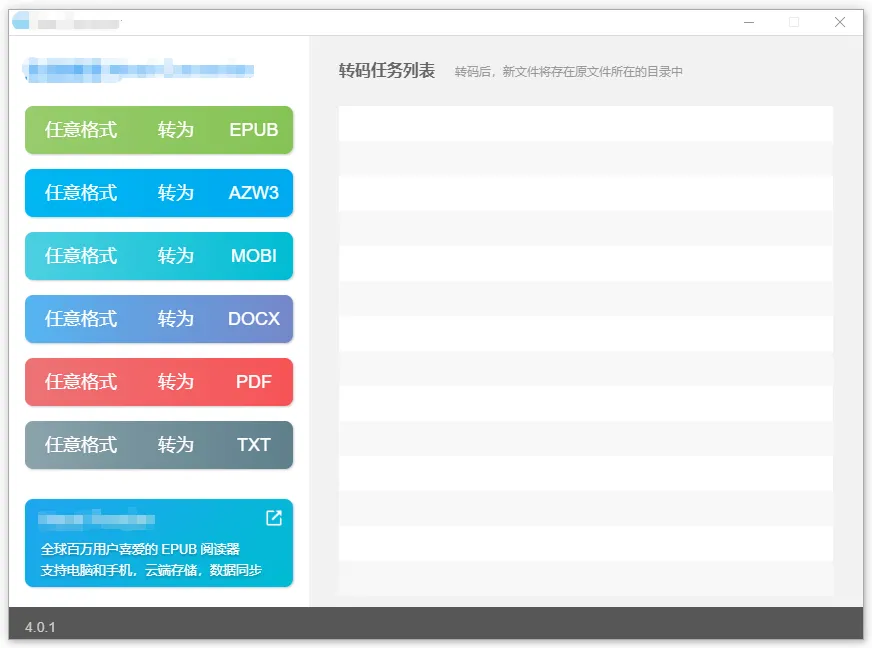872x648 pixels.
Task: Minimize the converter window
Action: [749, 22]
